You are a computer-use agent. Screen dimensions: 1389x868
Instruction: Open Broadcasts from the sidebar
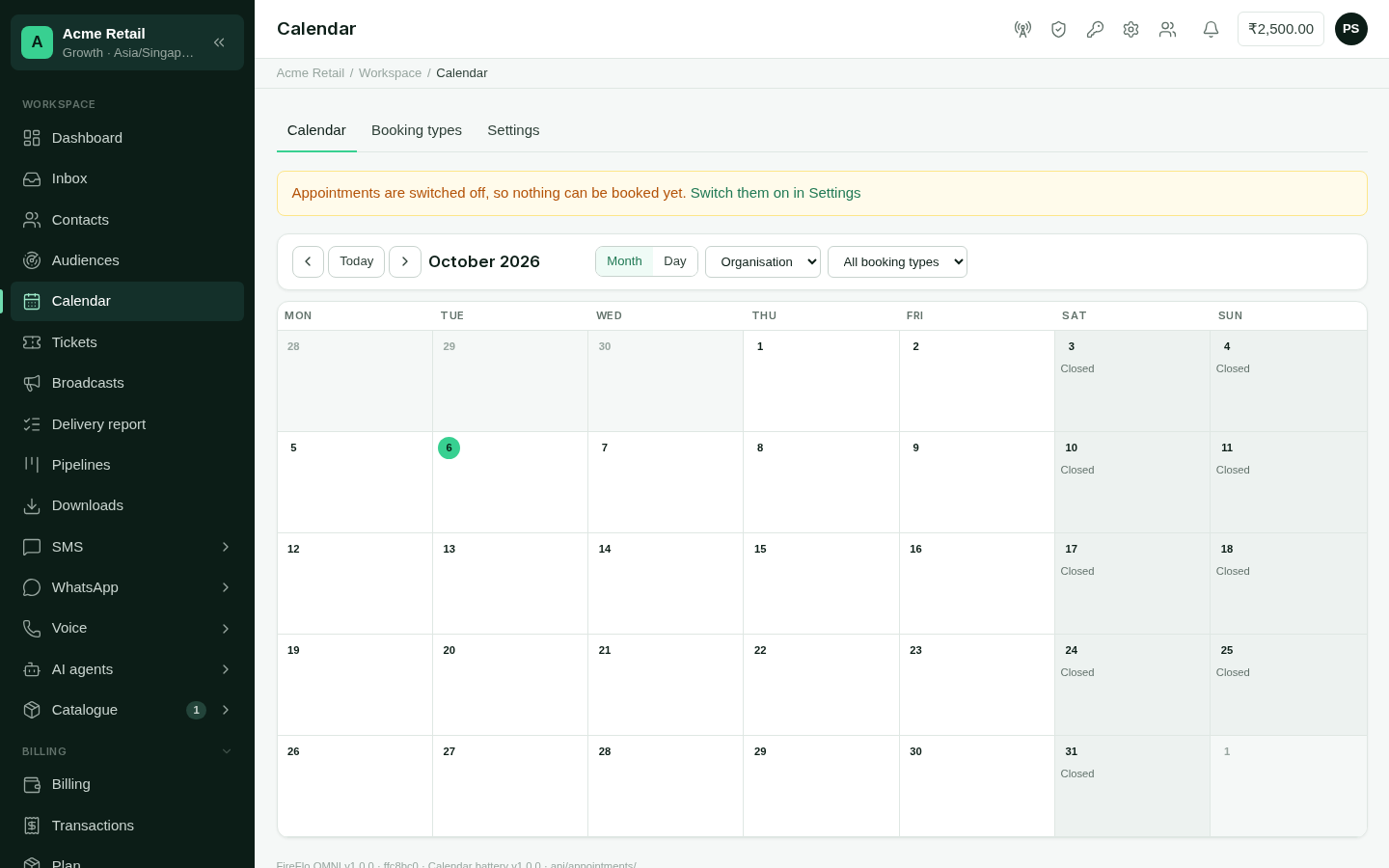[x=127, y=383]
